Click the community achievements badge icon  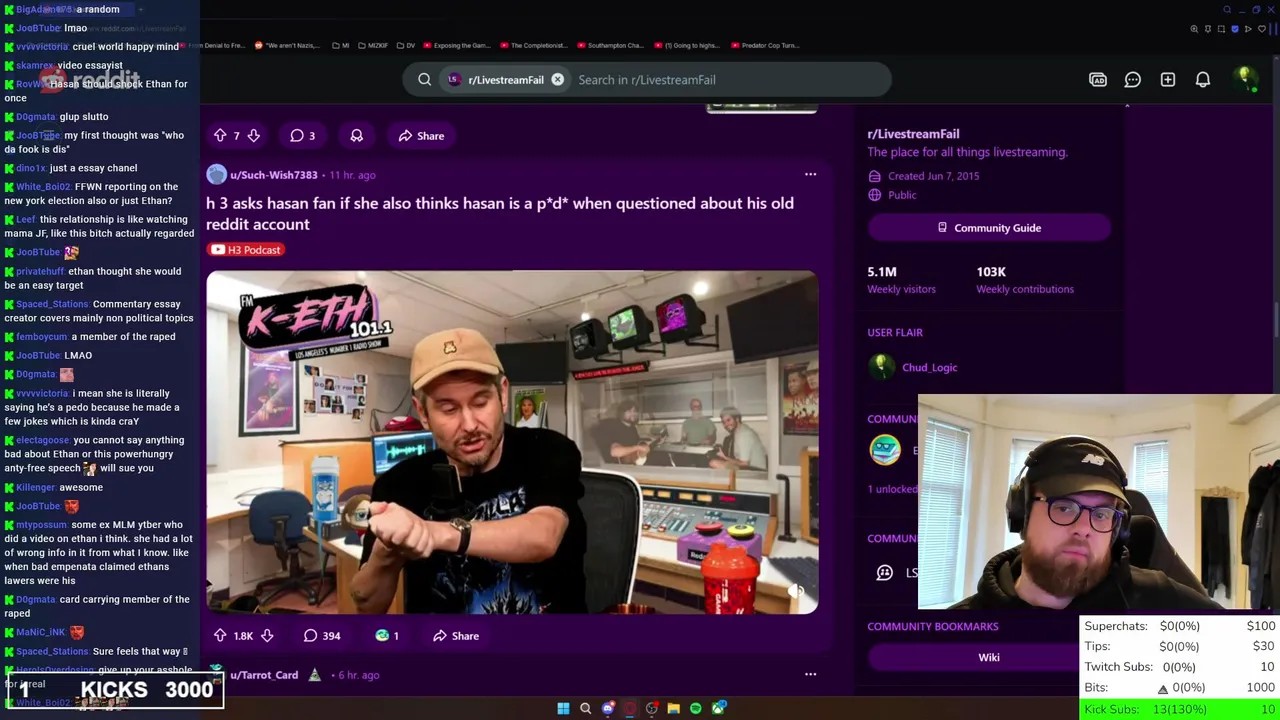coord(884,450)
